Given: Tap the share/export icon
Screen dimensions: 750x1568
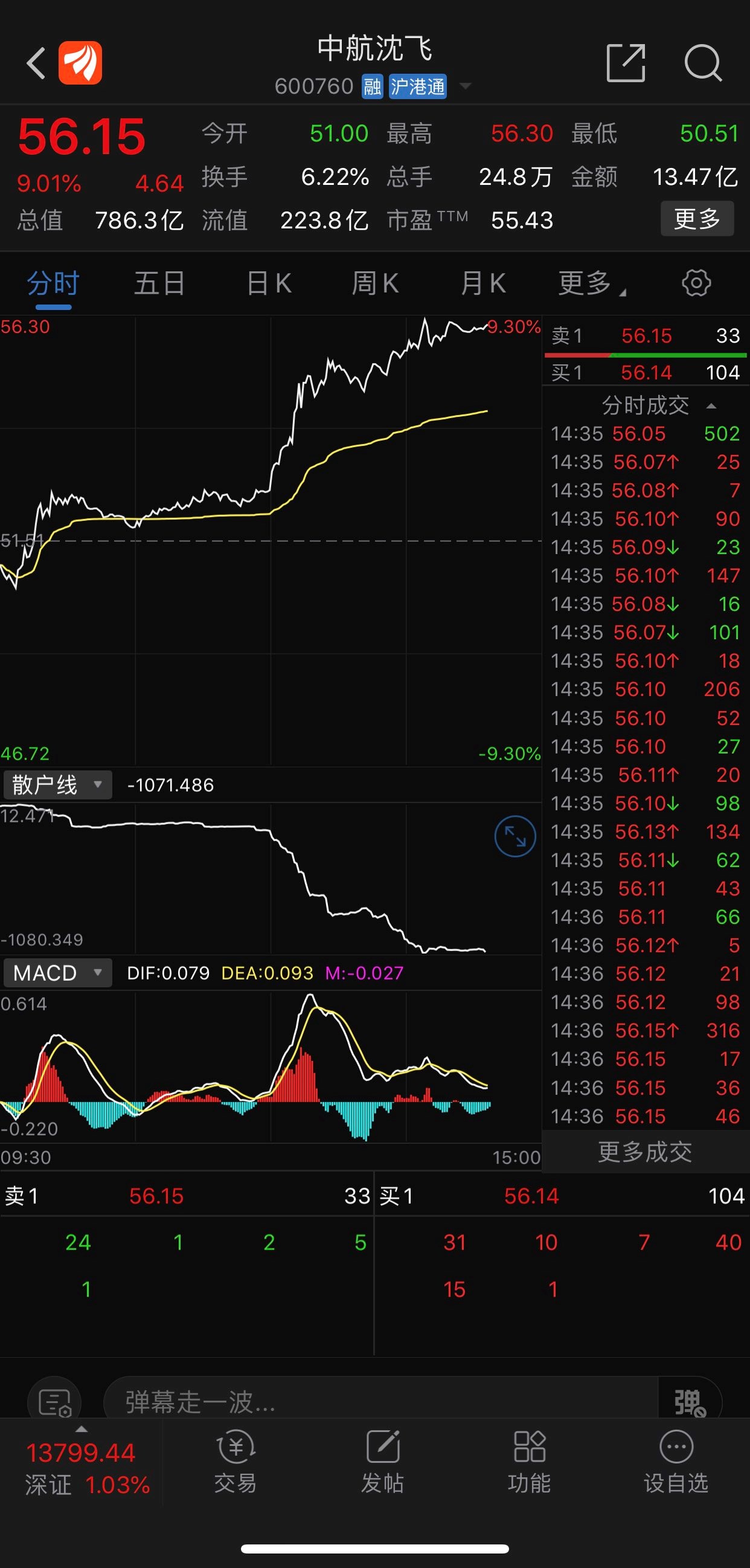Looking at the screenshot, I should point(626,63).
